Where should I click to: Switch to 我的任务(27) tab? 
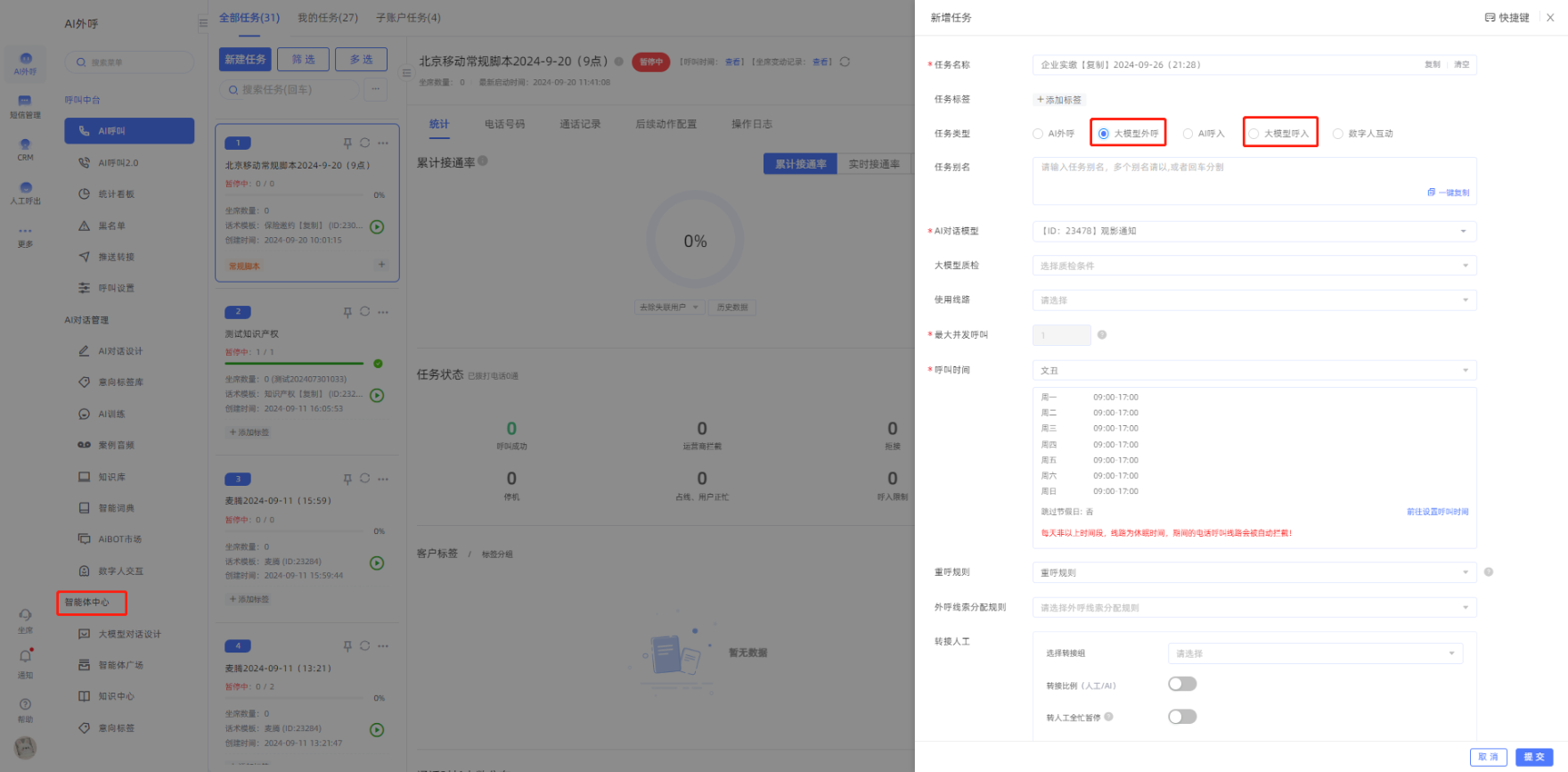pyautogui.click(x=327, y=18)
